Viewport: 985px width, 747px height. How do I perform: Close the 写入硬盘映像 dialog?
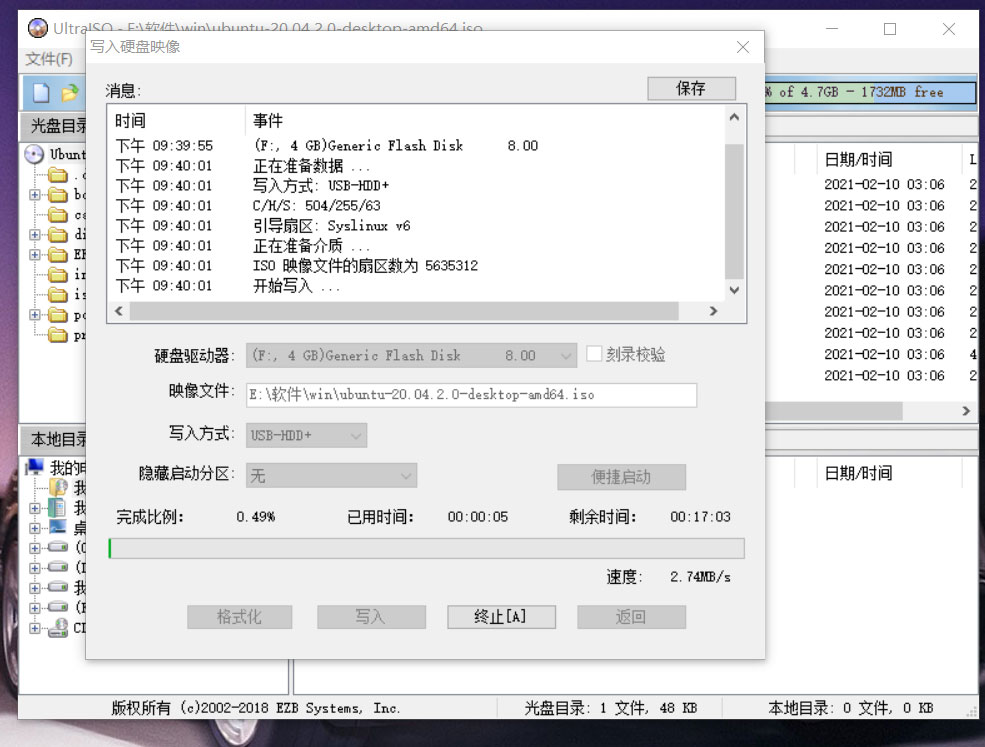click(743, 47)
